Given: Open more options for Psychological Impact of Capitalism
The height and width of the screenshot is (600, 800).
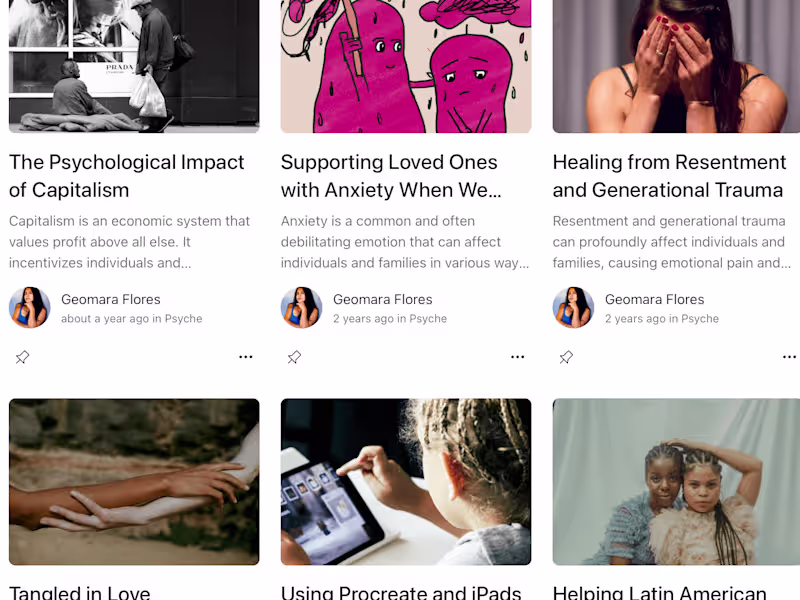Looking at the screenshot, I should coord(245,357).
